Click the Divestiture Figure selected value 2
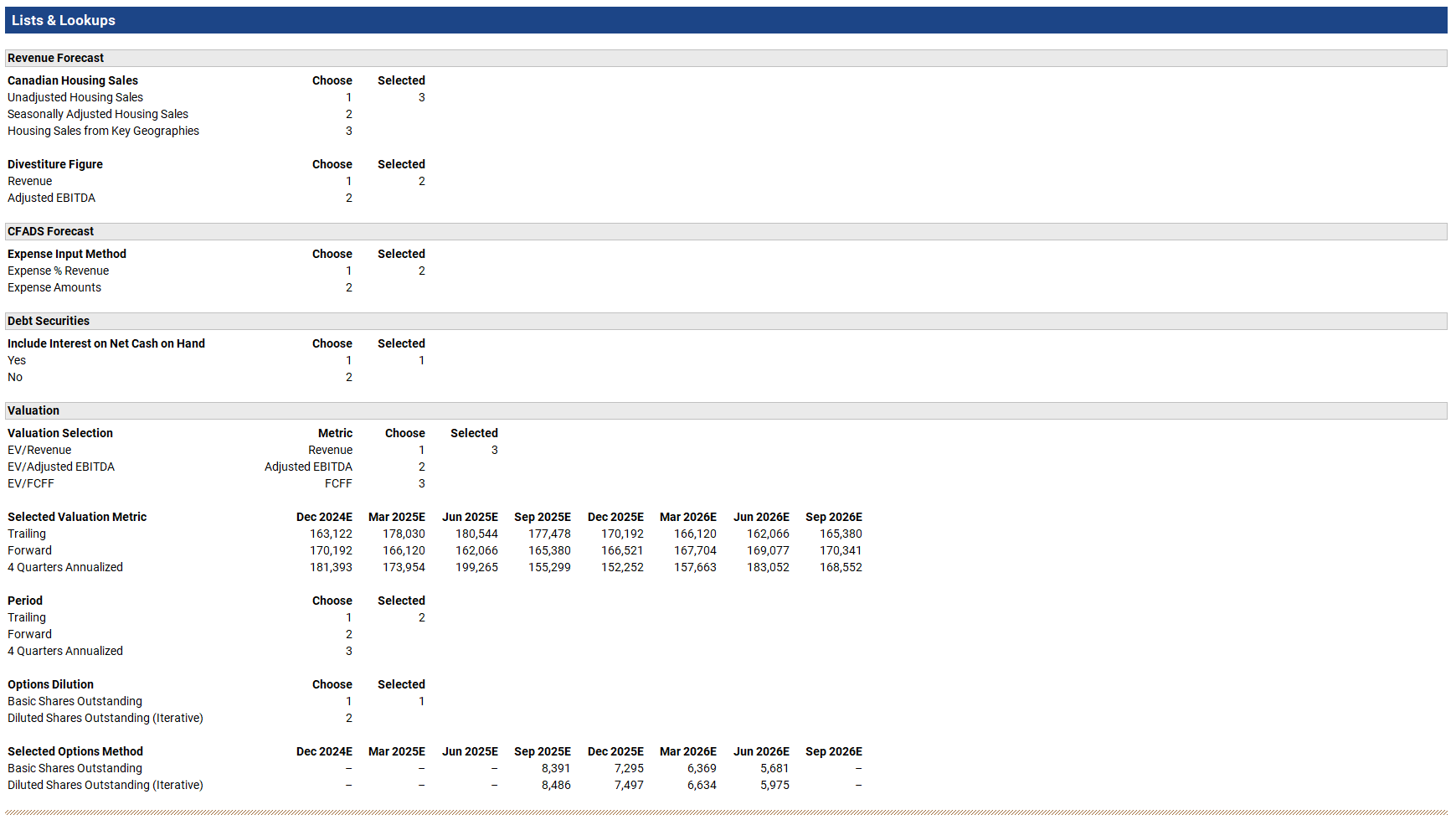Viewport: 1456px width, 820px height. [x=422, y=181]
